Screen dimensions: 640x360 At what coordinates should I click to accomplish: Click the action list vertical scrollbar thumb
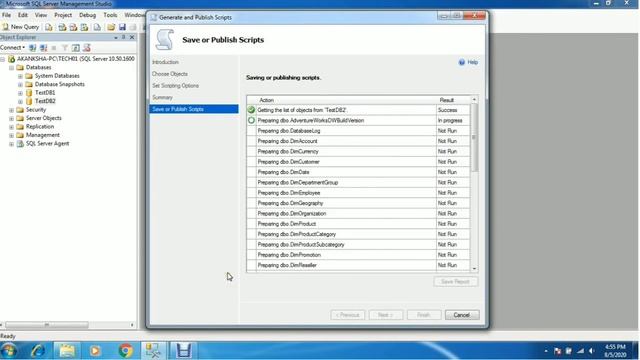point(474,137)
